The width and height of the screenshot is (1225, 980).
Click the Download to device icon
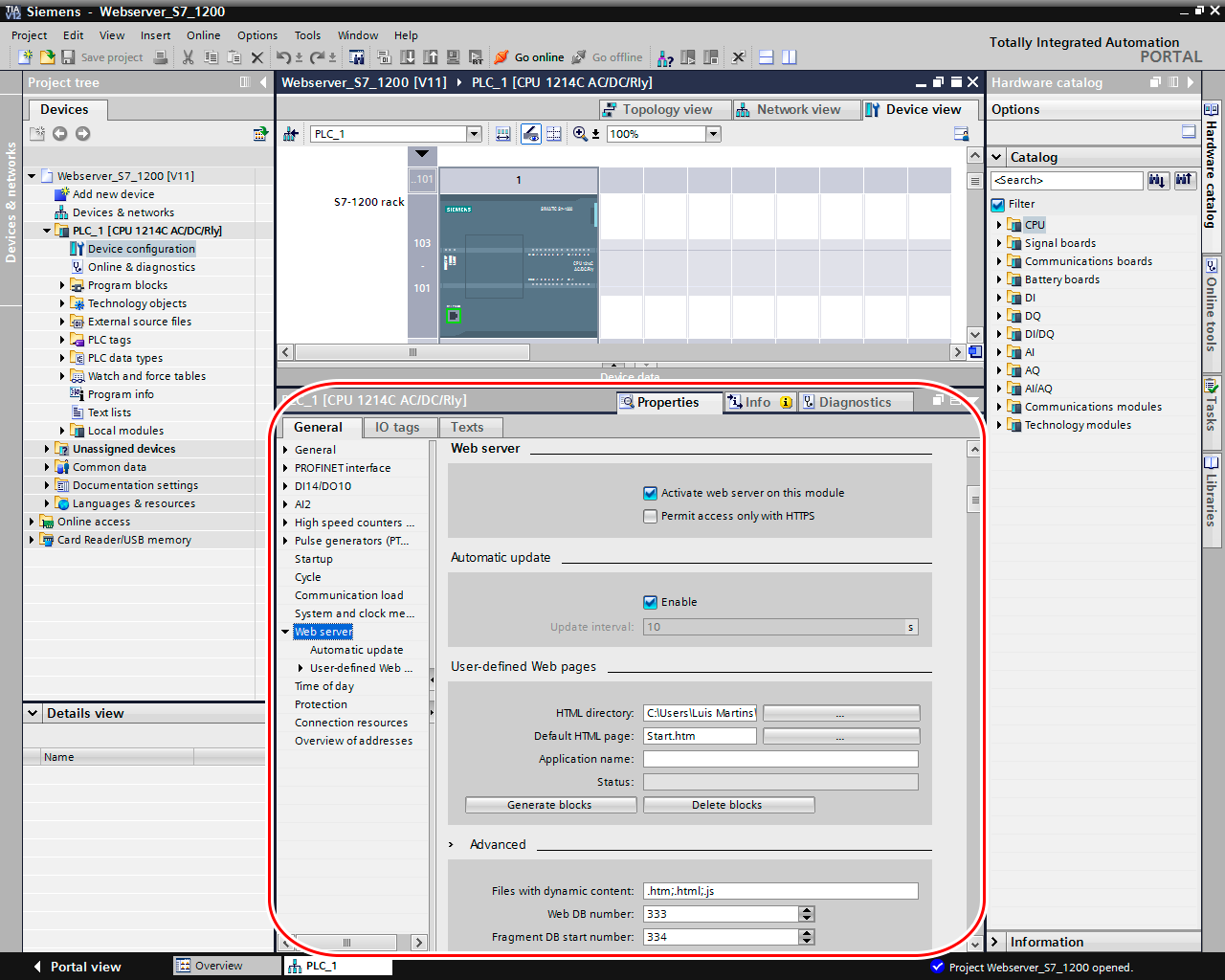(x=408, y=57)
